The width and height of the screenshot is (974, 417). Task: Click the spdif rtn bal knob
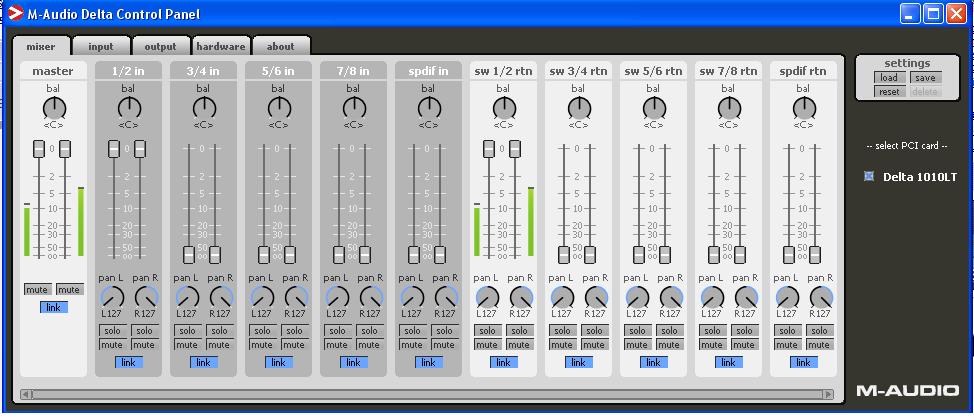pyautogui.click(x=804, y=109)
